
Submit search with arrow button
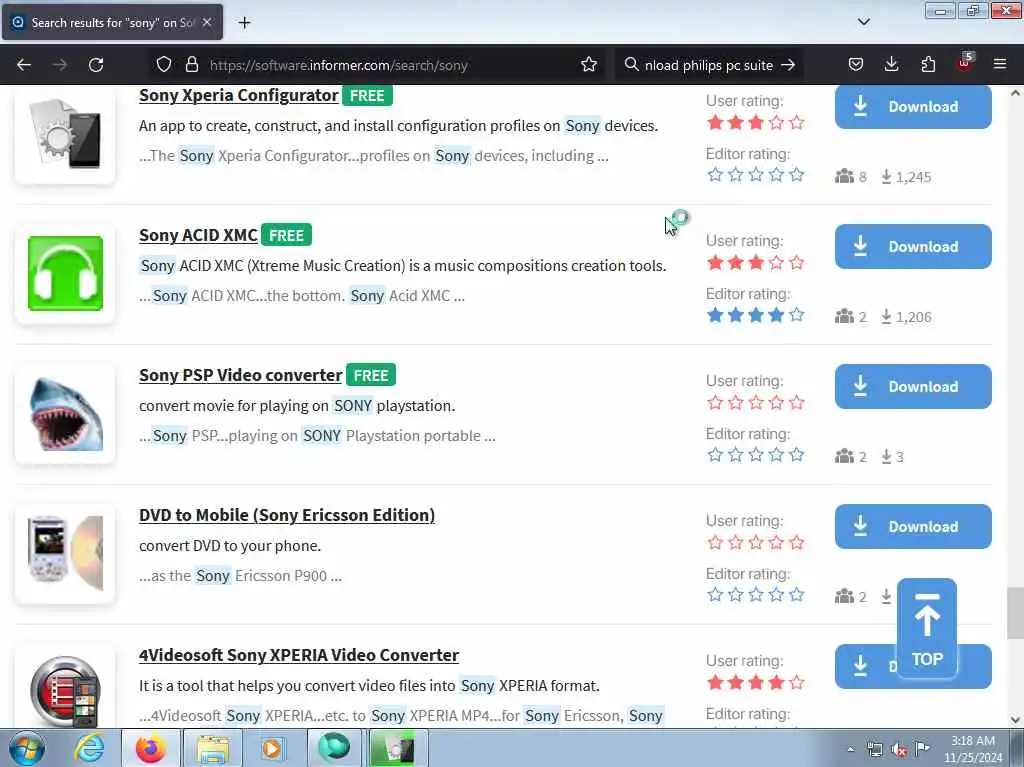[788, 65]
